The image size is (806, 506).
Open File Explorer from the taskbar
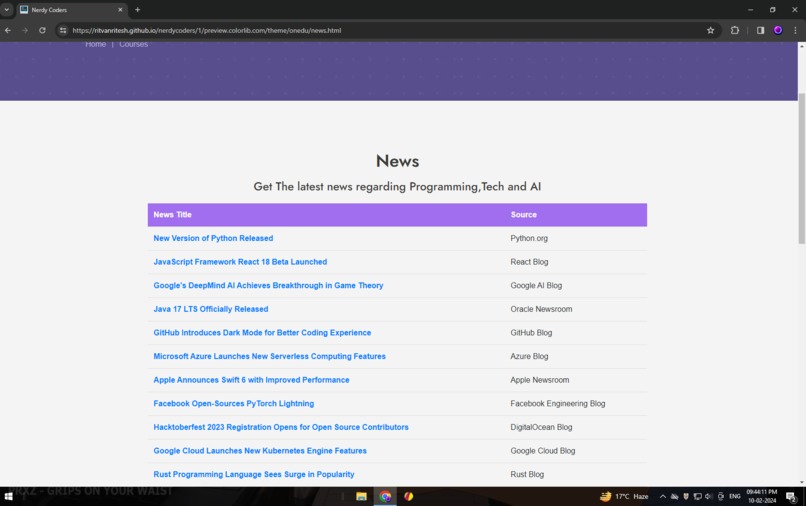(x=361, y=496)
